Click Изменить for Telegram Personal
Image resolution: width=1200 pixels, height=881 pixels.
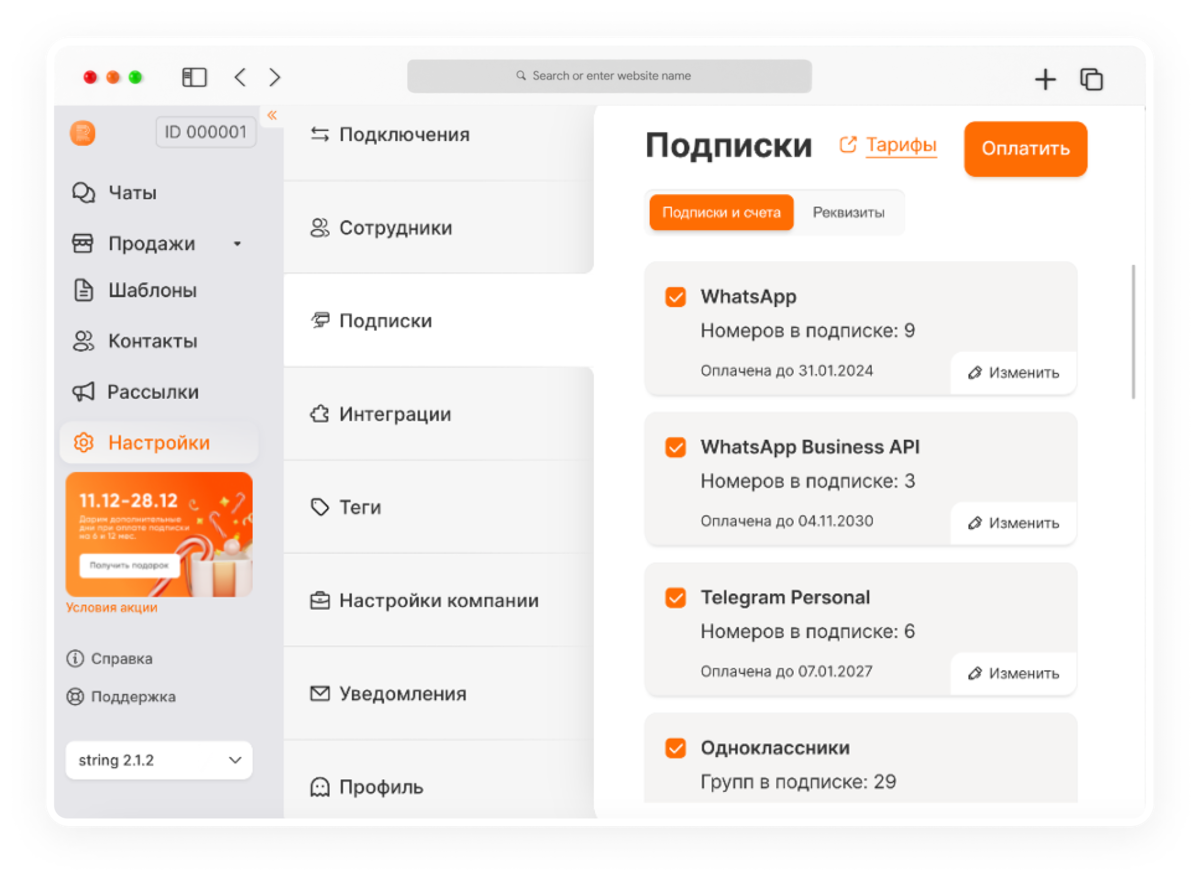pyautogui.click(x=1013, y=673)
